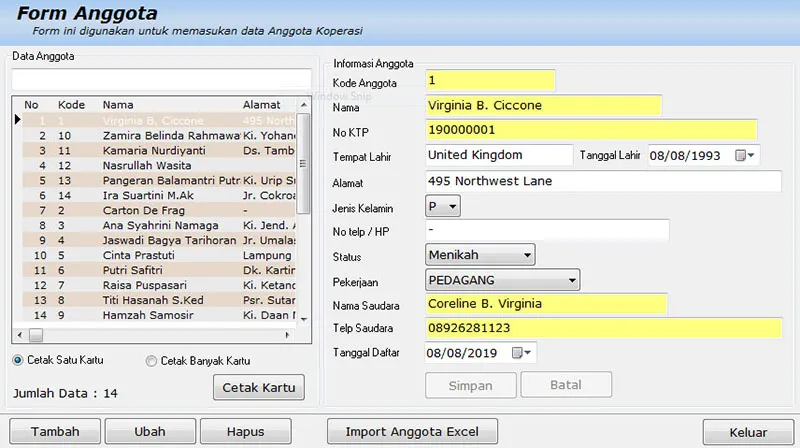Click the Telp Saudara field
The height and width of the screenshot is (448, 800).
click(x=604, y=328)
